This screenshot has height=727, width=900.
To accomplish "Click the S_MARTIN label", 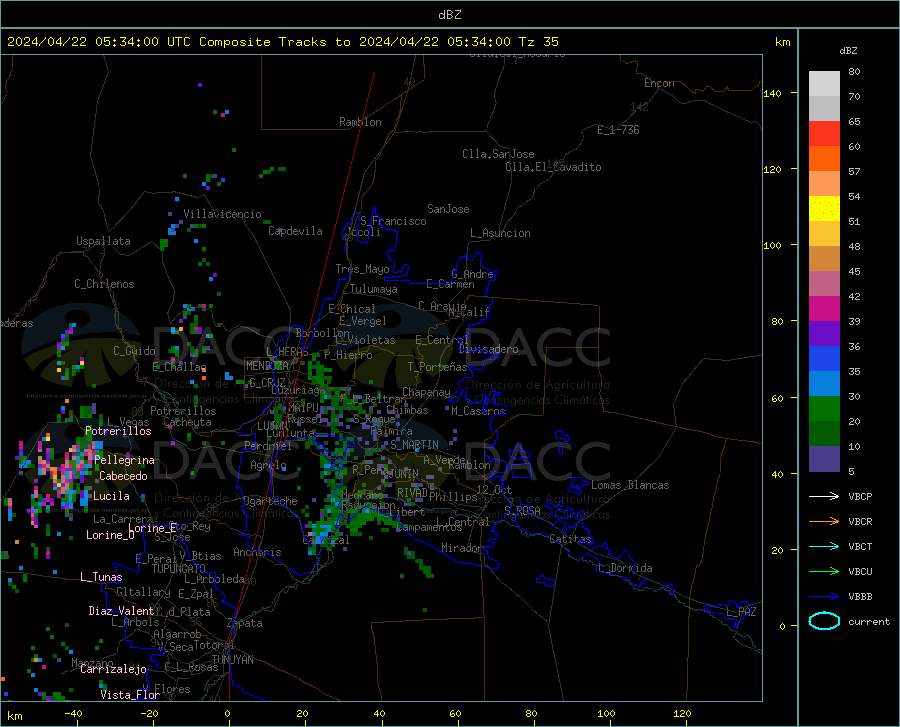I will 414,445.
